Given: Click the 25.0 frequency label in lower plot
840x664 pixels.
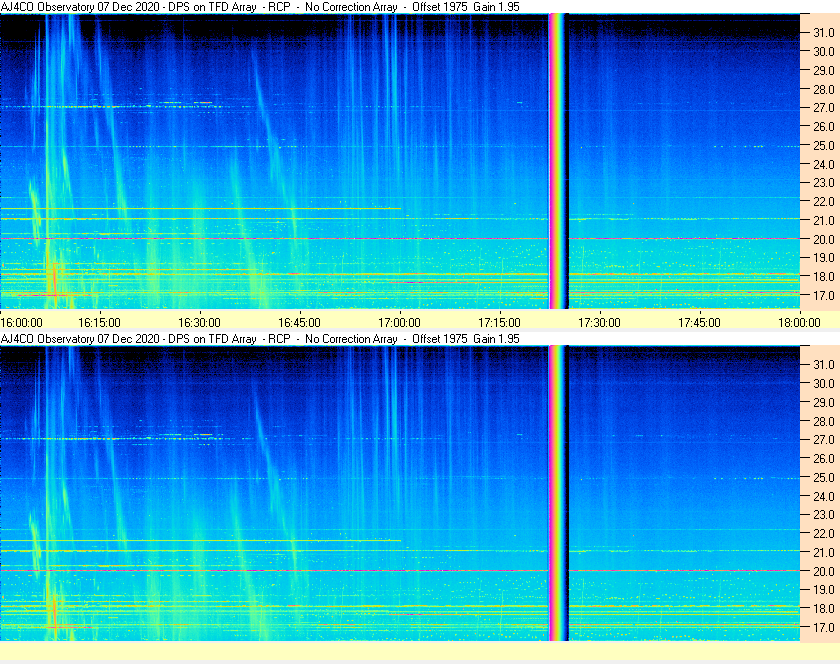Looking at the screenshot, I should (x=824, y=478).
